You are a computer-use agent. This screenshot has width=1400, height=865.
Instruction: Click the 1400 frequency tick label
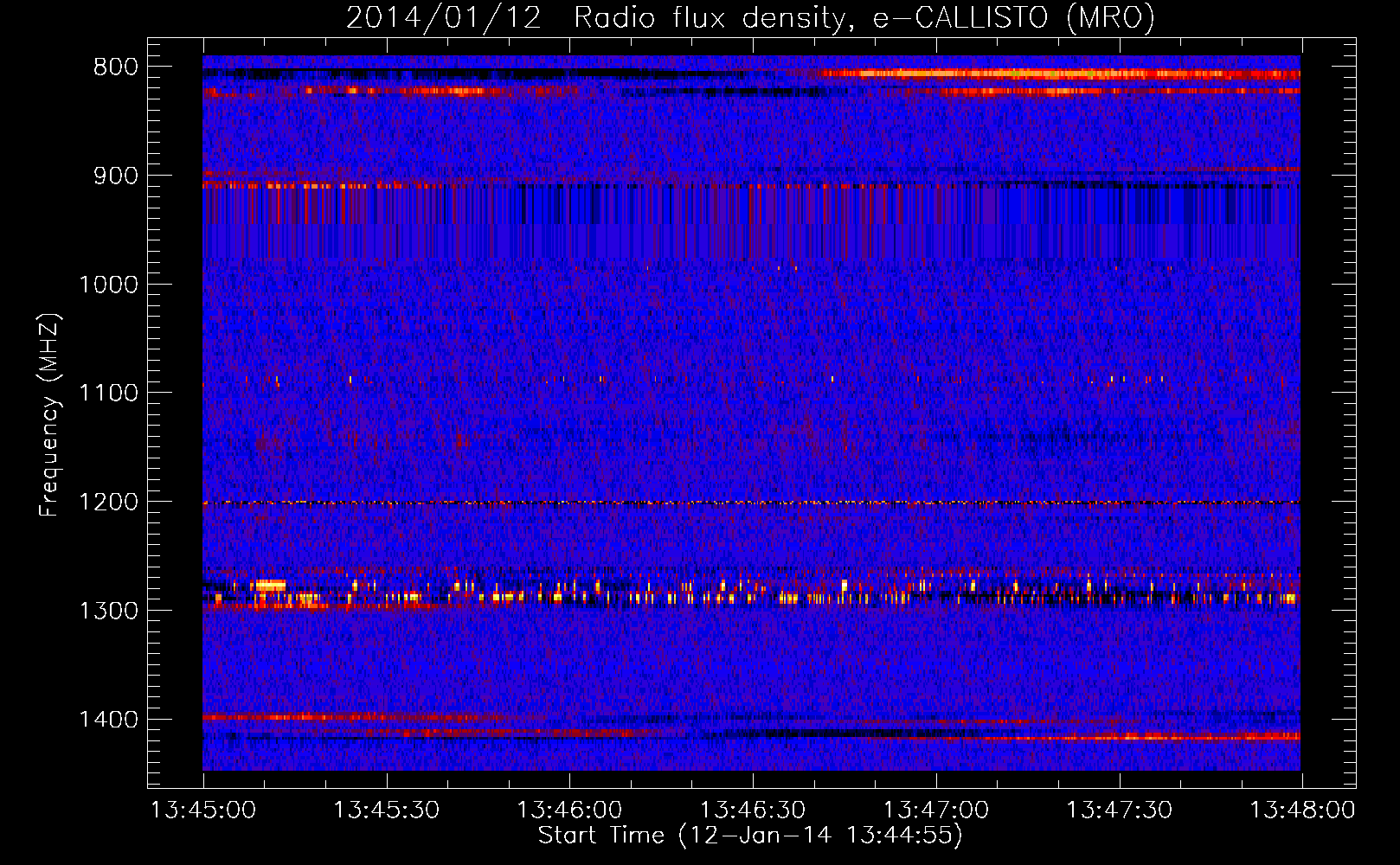(108, 720)
